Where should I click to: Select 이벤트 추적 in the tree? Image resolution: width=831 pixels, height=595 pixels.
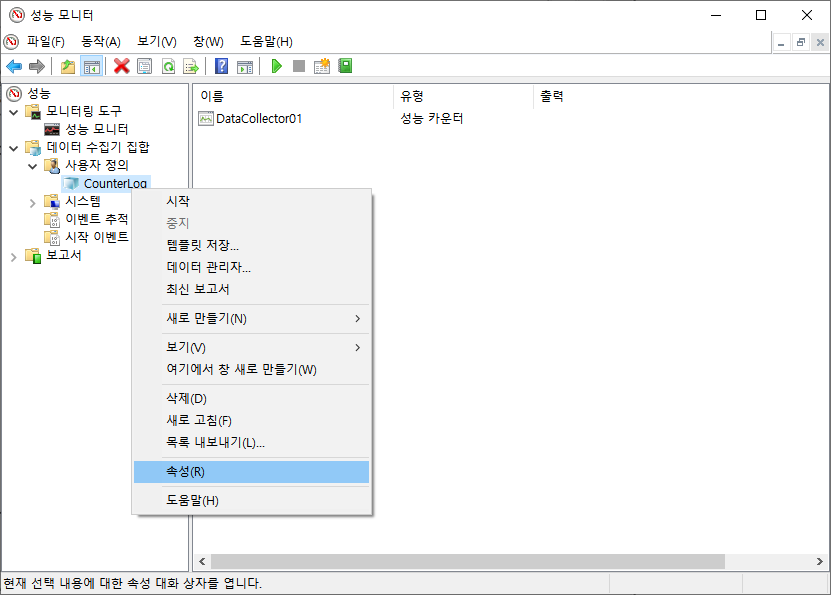[x=96, y=219]
